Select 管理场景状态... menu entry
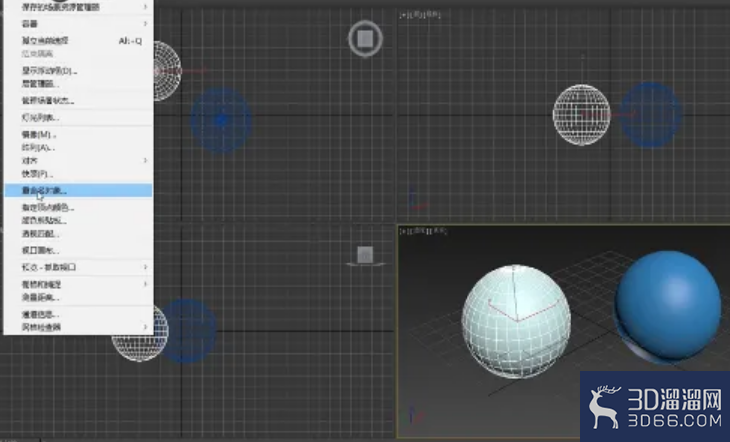 (78, 101)
